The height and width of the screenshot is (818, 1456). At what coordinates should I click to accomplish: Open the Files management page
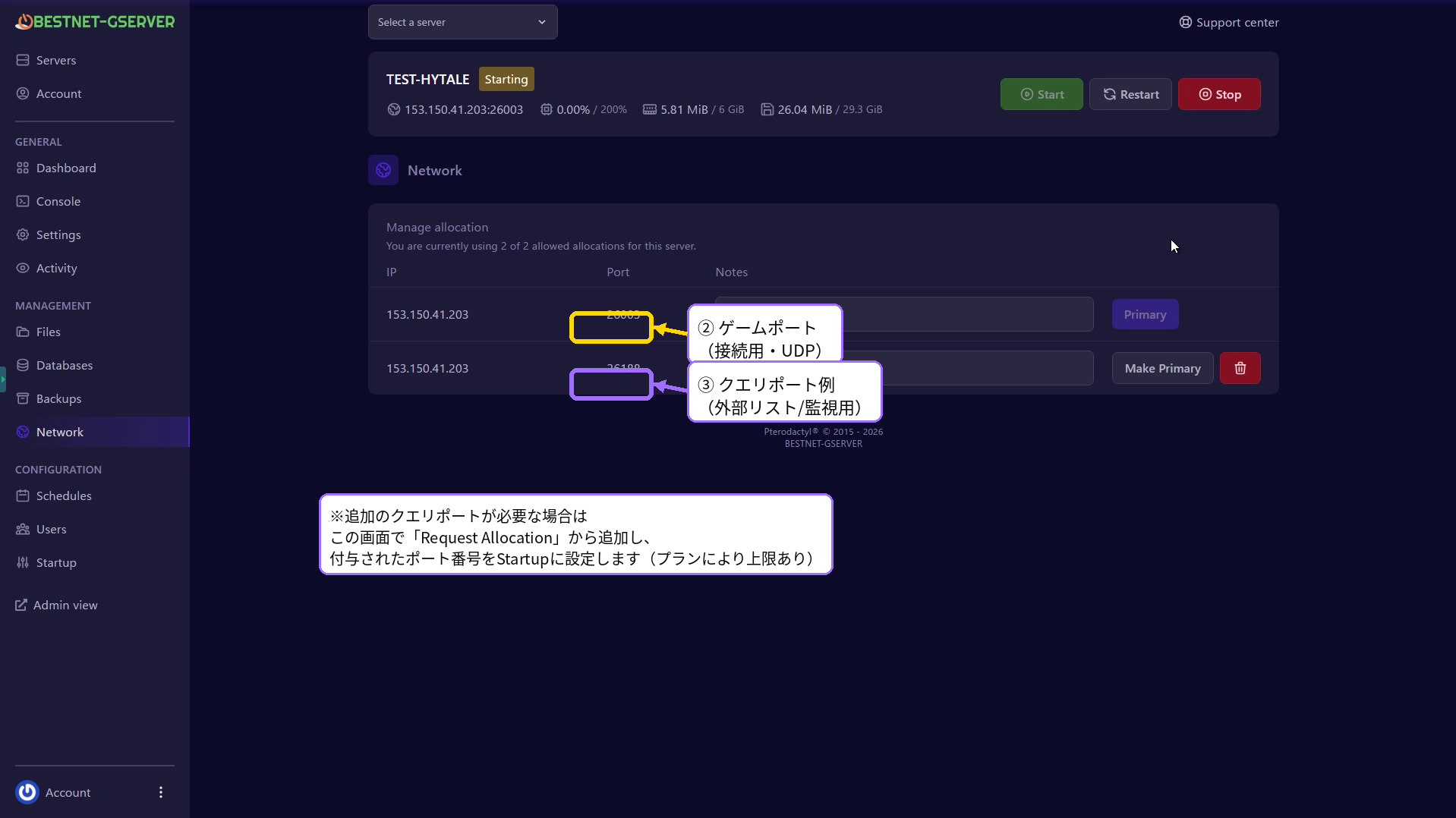coord(49,332)
